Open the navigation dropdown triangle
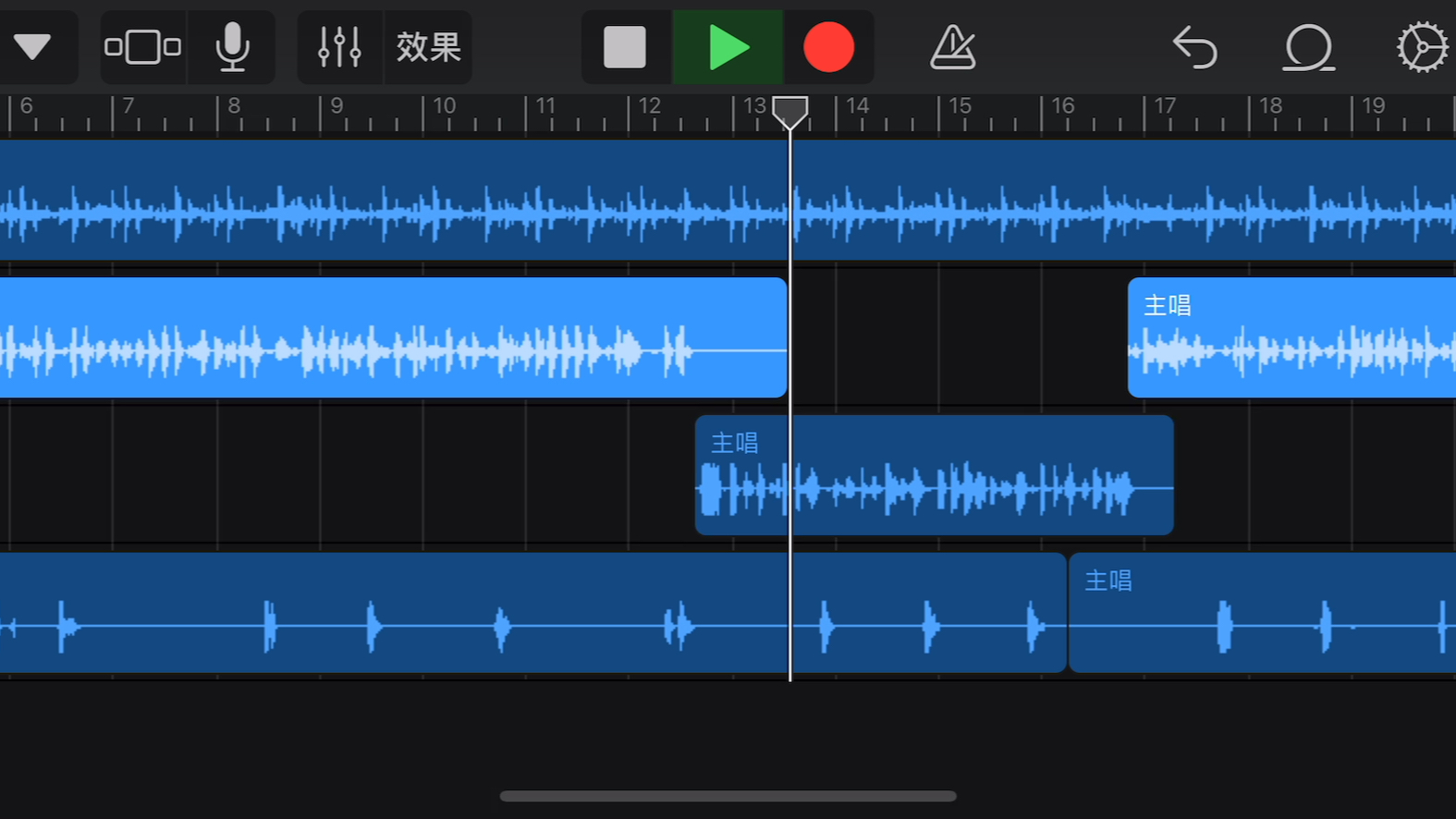The height and width of the screenshot is (819, 1456). coord(32,47)
